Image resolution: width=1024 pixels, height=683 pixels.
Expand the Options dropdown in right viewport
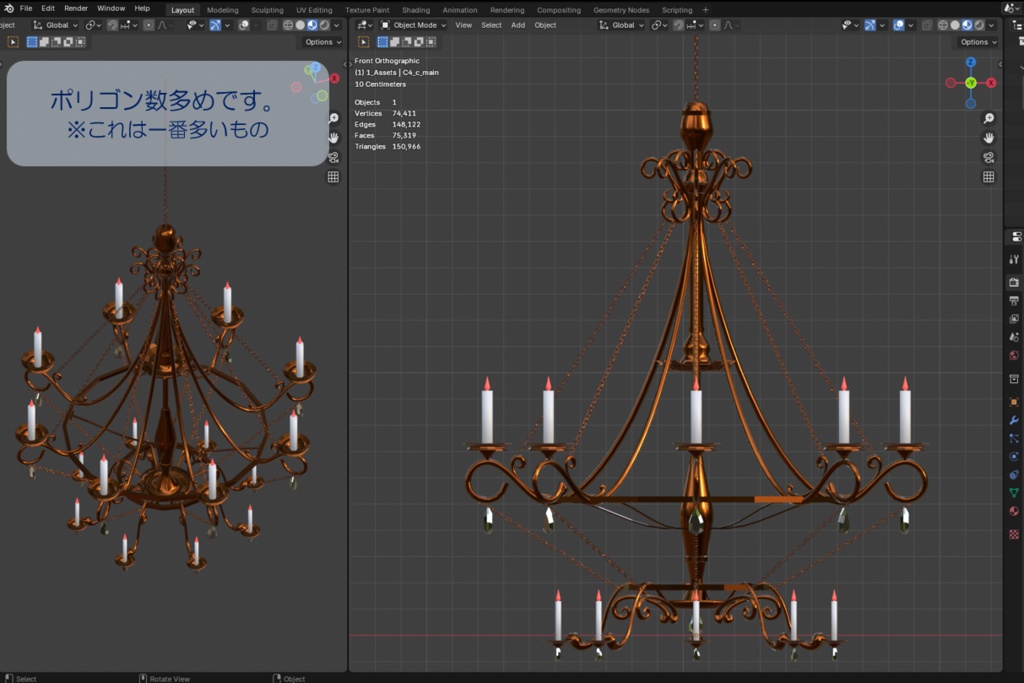pyautogui.click(x=977, y=42)
